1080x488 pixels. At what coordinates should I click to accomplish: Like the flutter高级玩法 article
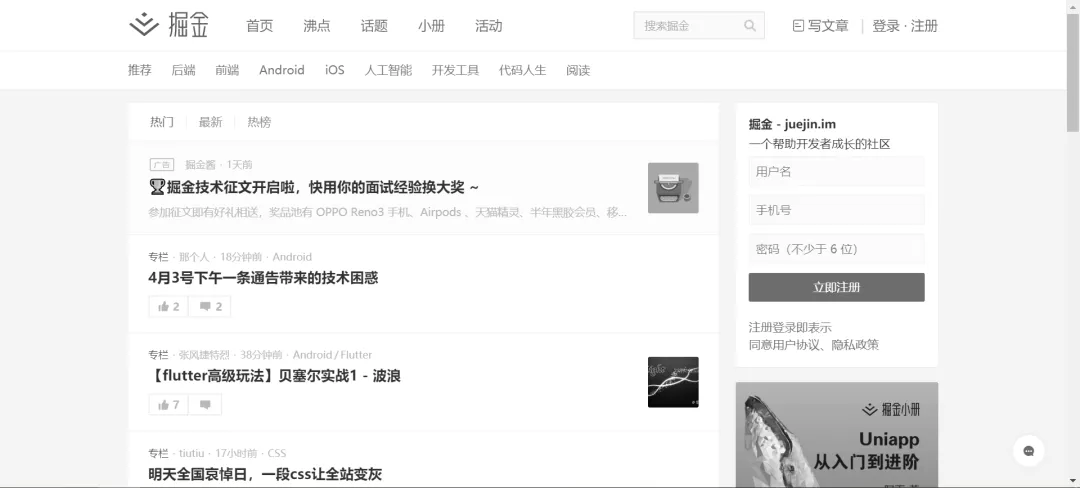point(169,405)
